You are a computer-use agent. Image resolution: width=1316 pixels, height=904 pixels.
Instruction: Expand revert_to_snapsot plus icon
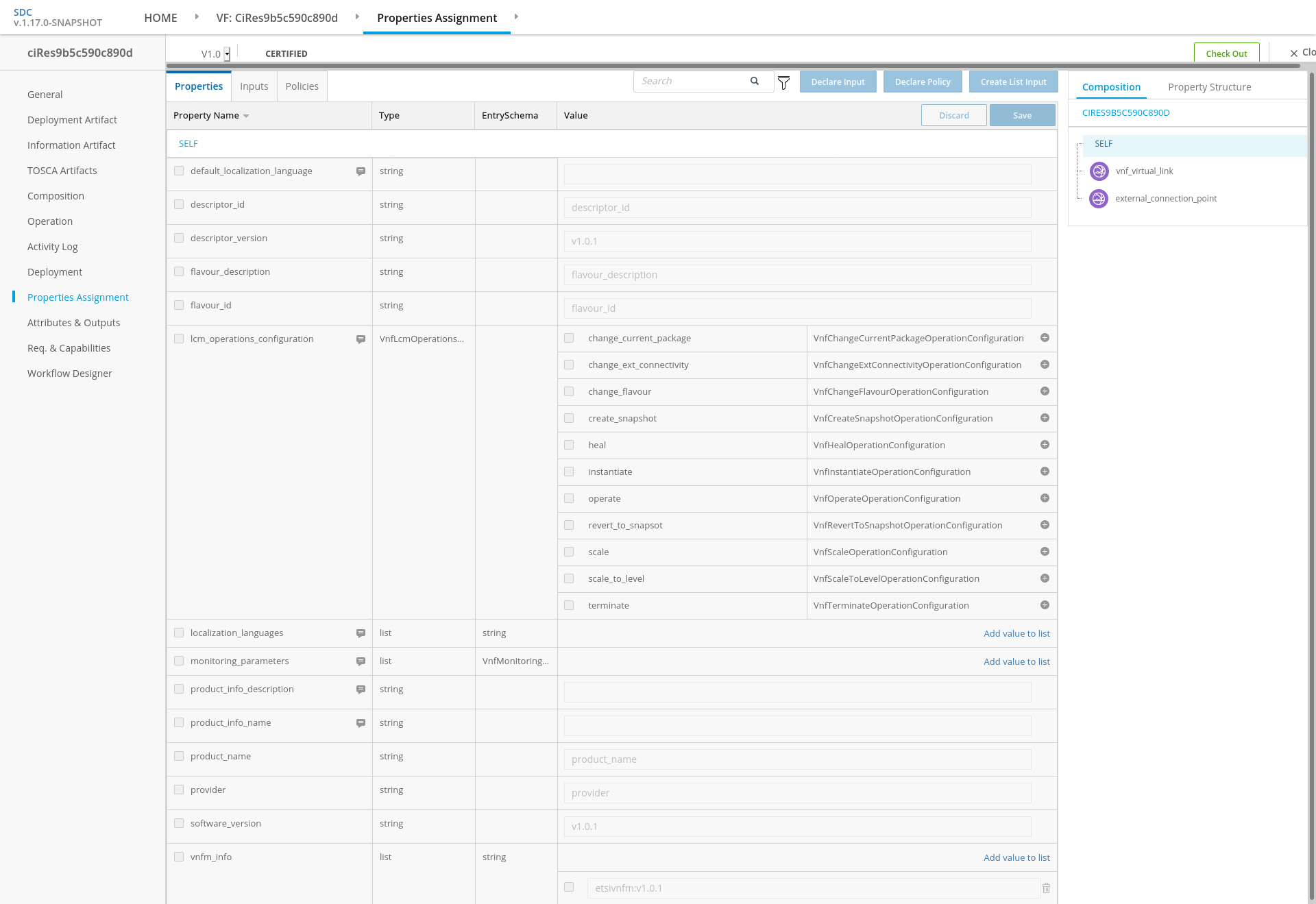click(1045, 525)
